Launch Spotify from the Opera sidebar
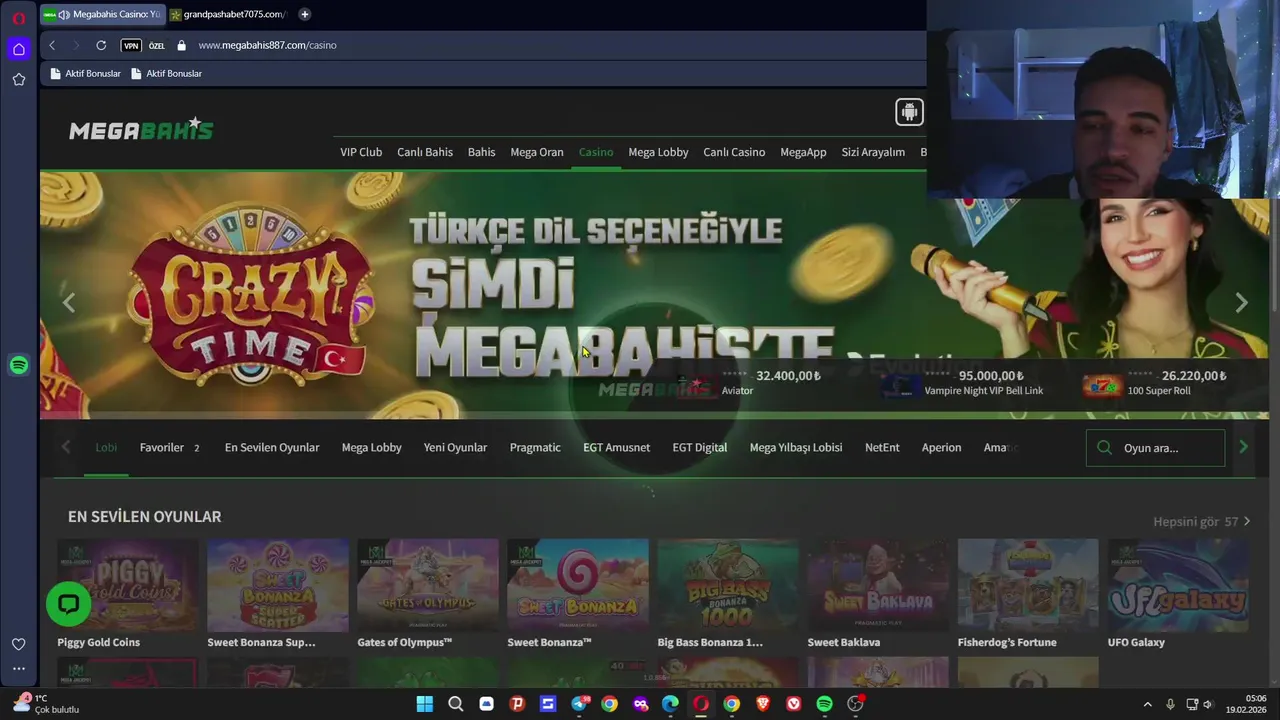 pos(18,365)
